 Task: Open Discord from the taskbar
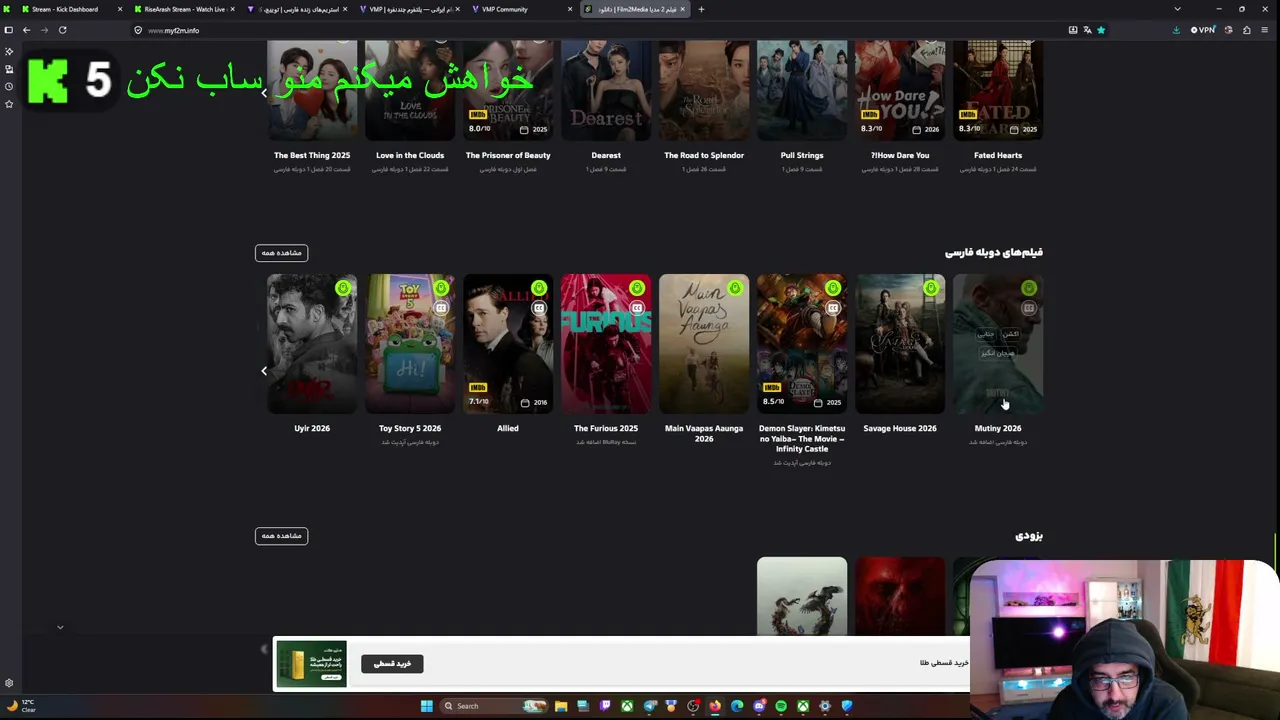pos(759,706)
